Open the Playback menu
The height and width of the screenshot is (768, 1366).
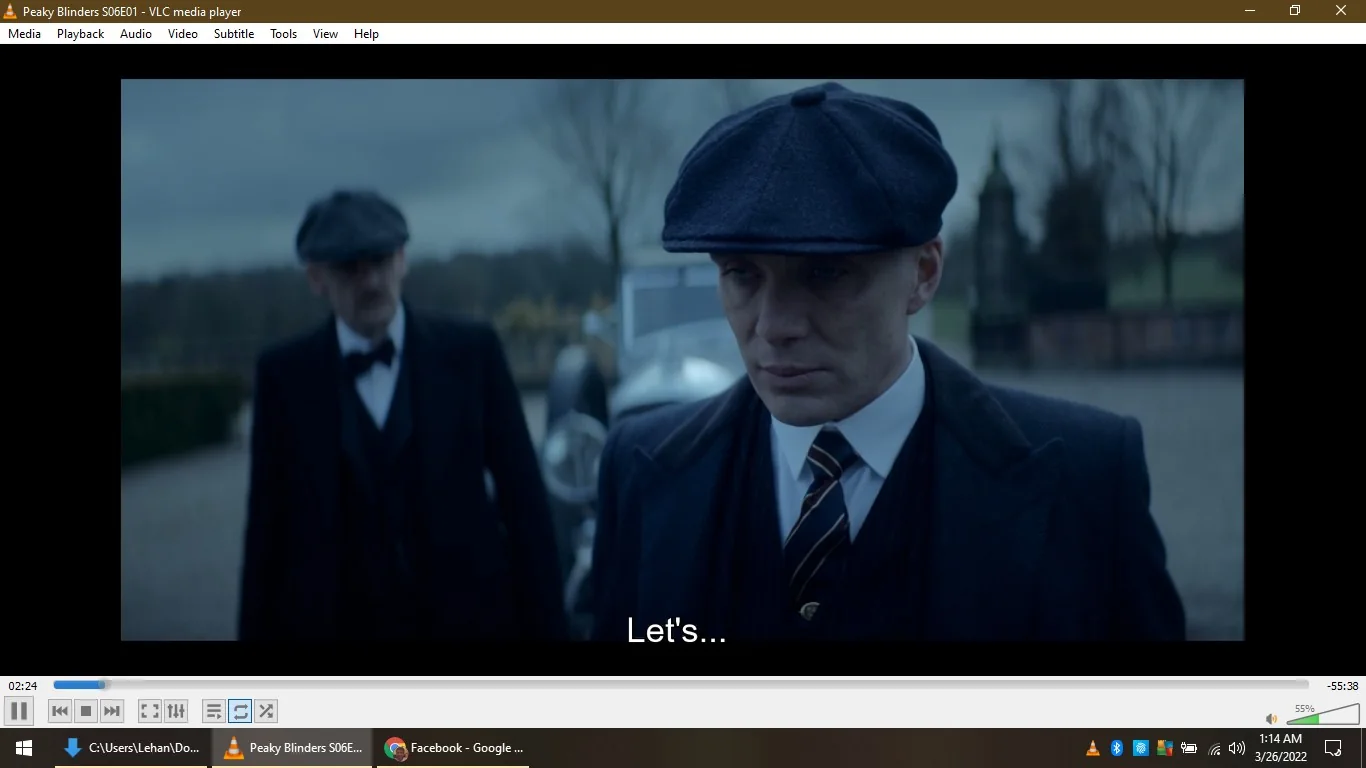[x=81, y=34]
